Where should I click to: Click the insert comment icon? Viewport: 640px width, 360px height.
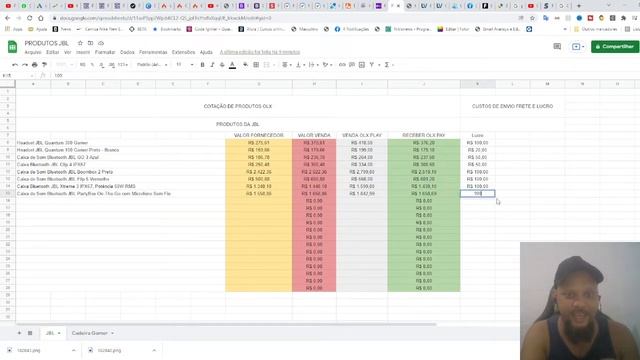coord(352,65)
